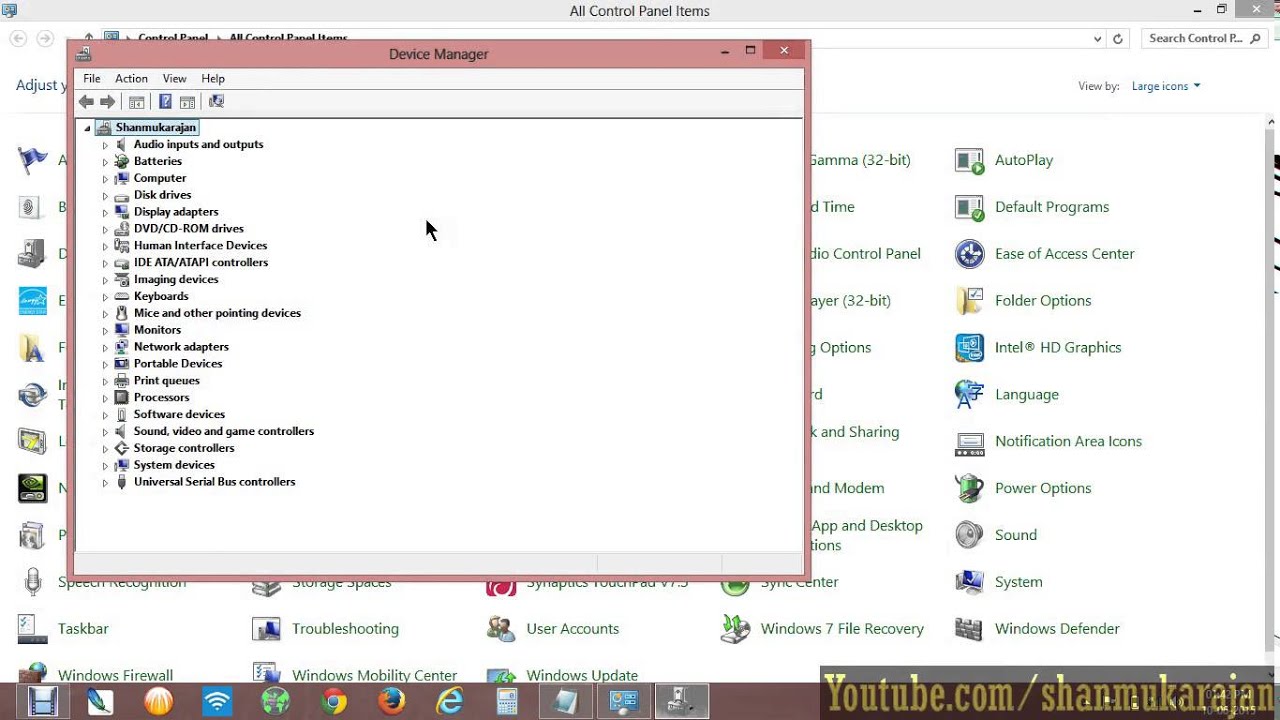The image size is (1280, 720).
Task: Click the Action Pane toolbar icon beside Help
Action: pyautogui.click(x=187, y=102)
